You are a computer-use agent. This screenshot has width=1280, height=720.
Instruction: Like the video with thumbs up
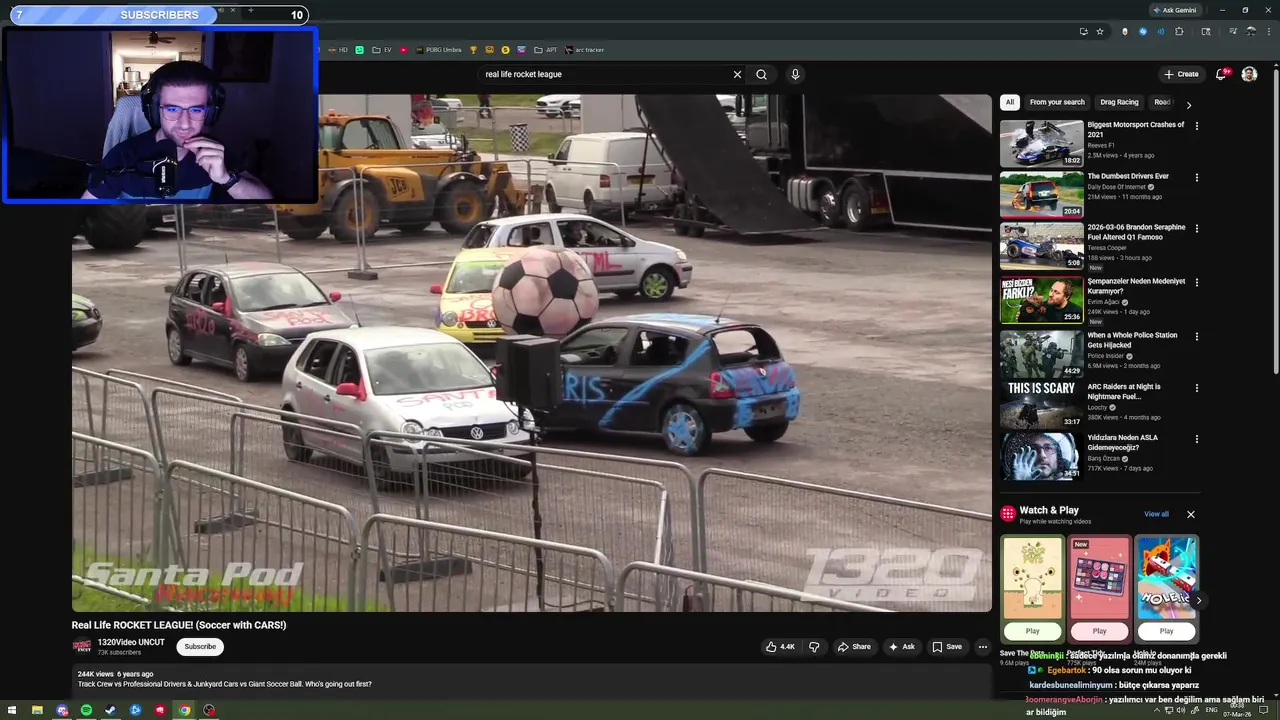click(781, 647)
